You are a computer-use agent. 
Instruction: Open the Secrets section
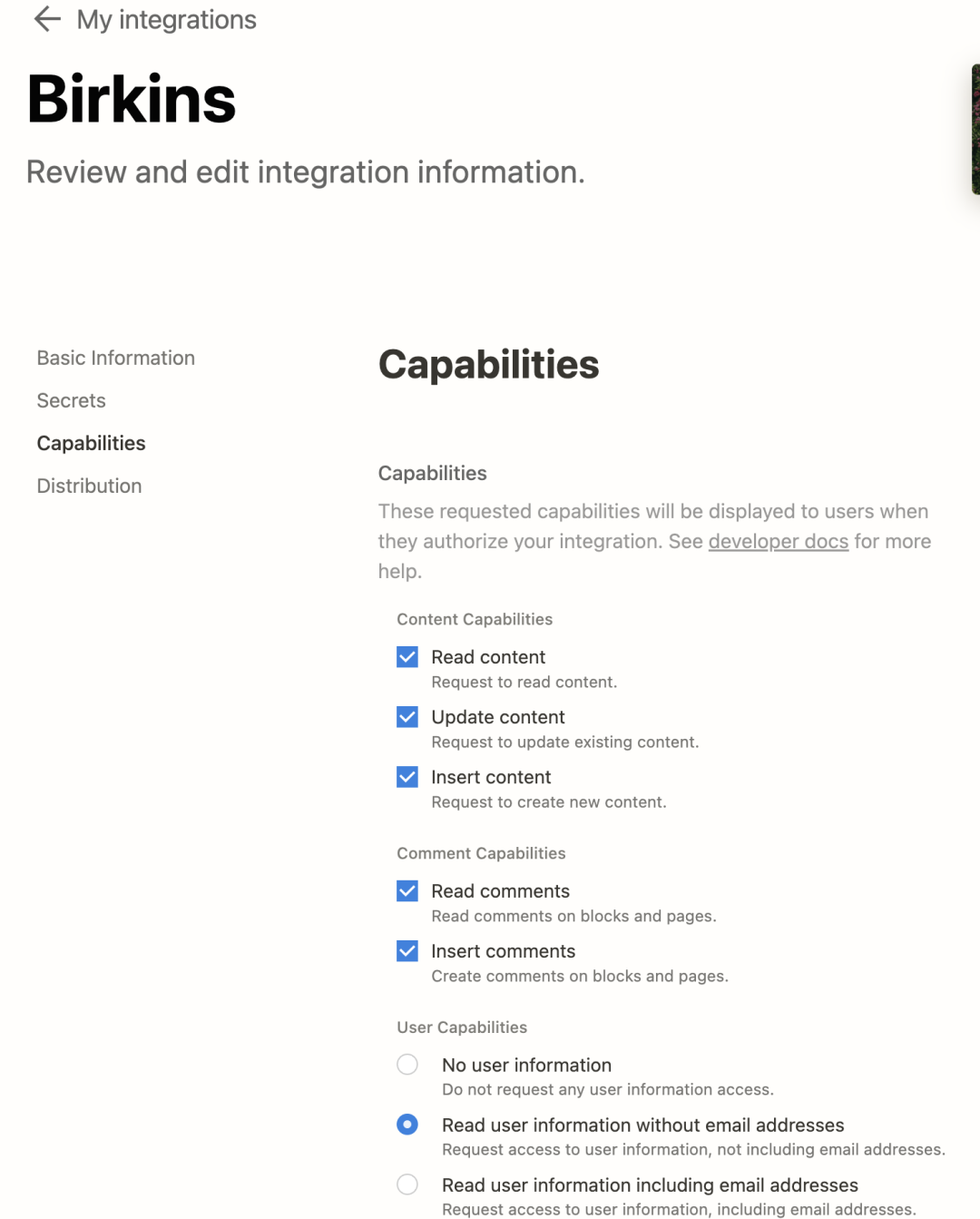(x=71, y=400)
